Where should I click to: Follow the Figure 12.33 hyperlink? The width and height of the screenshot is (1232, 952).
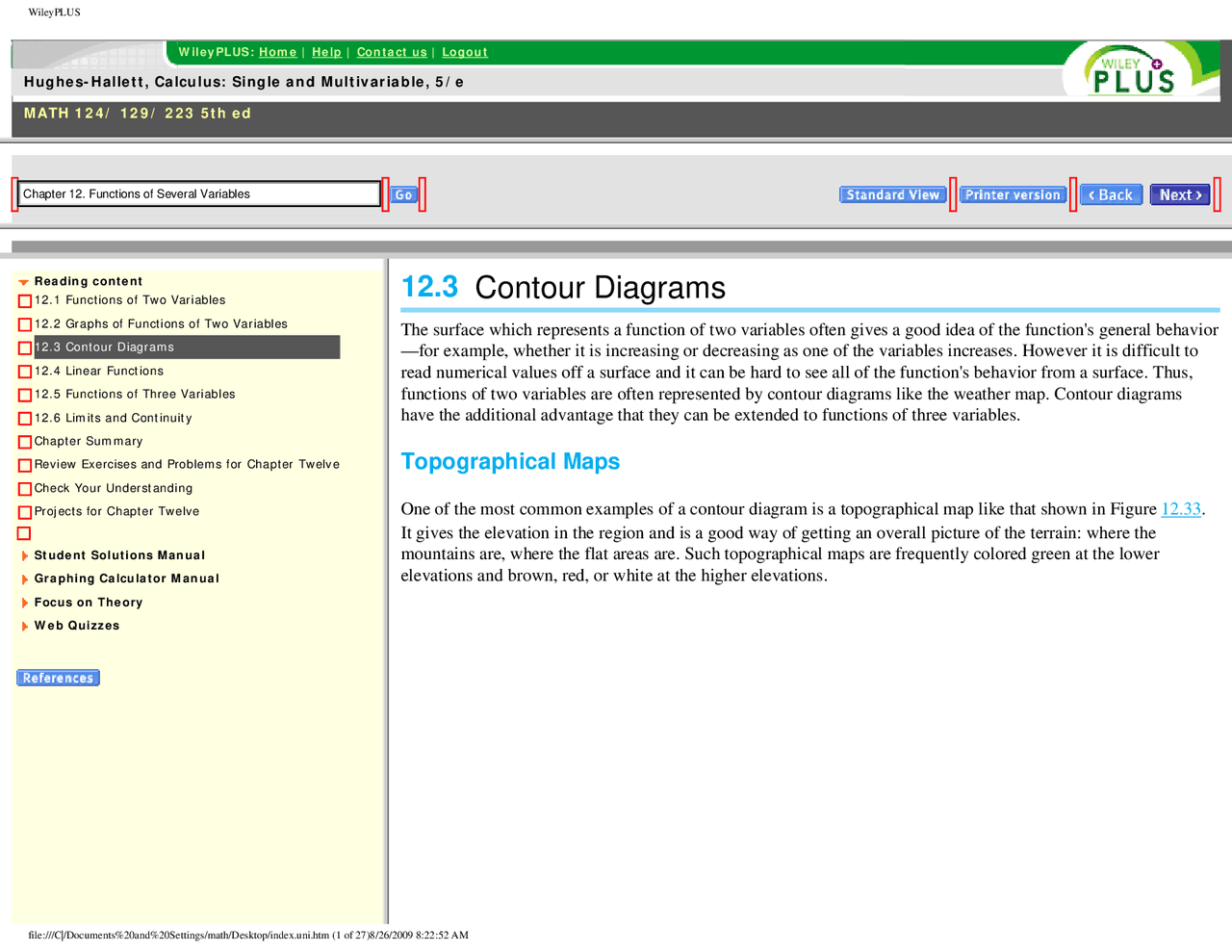pos(1181,508)
